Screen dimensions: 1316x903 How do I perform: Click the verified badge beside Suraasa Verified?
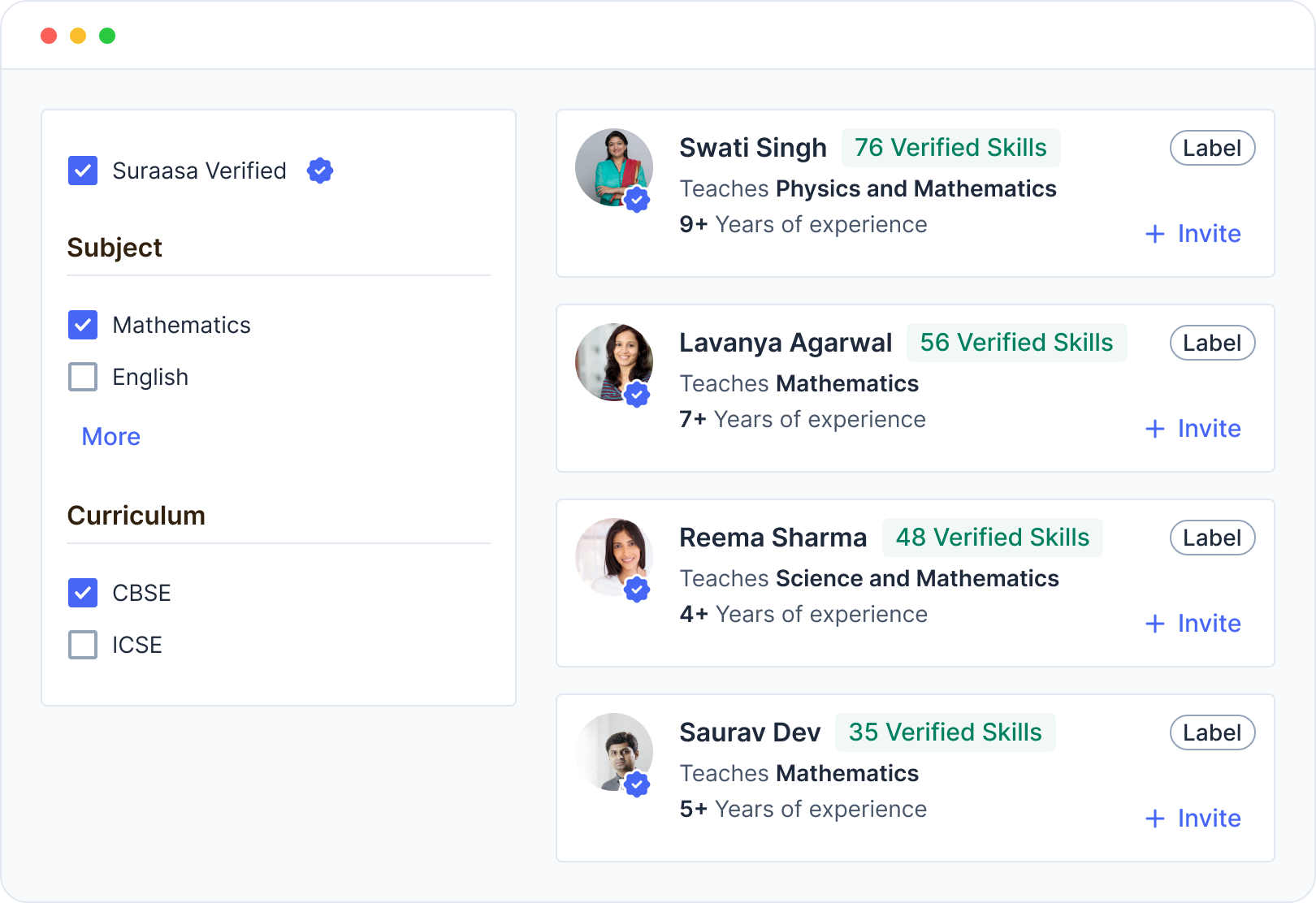(320, 171)
